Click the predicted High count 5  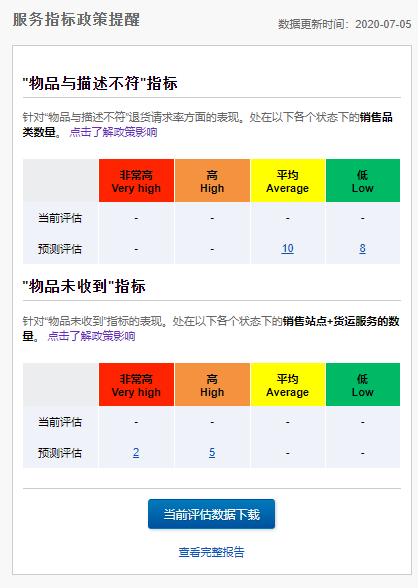pyautogui.click(x=212, y=452)
